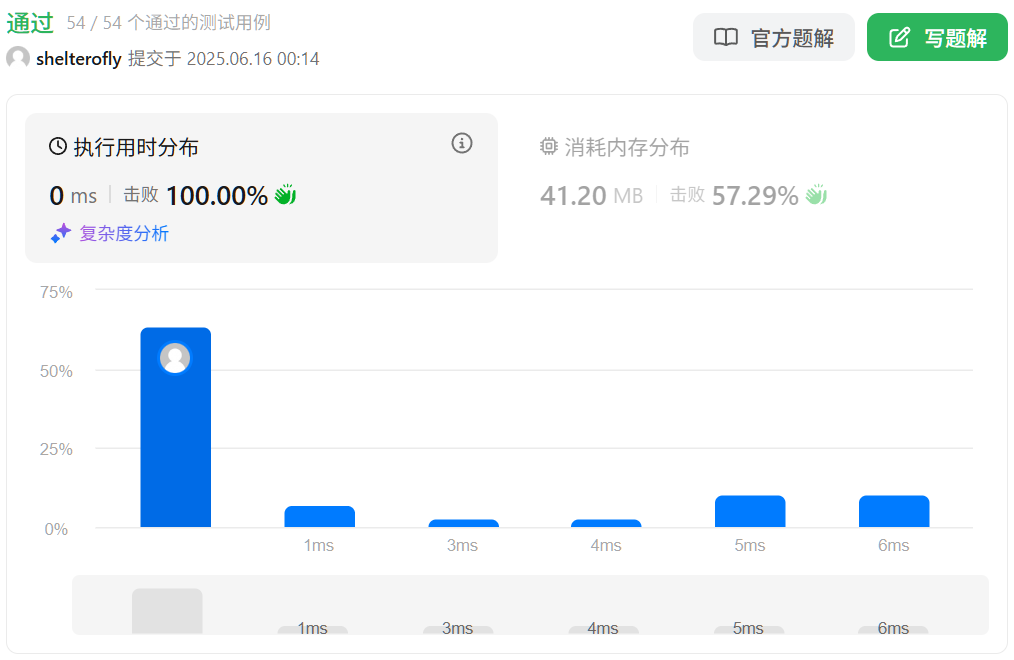Click the 0 ms runtime value
The width and height of the screenshot is (1014, 660).
point(73,195)
